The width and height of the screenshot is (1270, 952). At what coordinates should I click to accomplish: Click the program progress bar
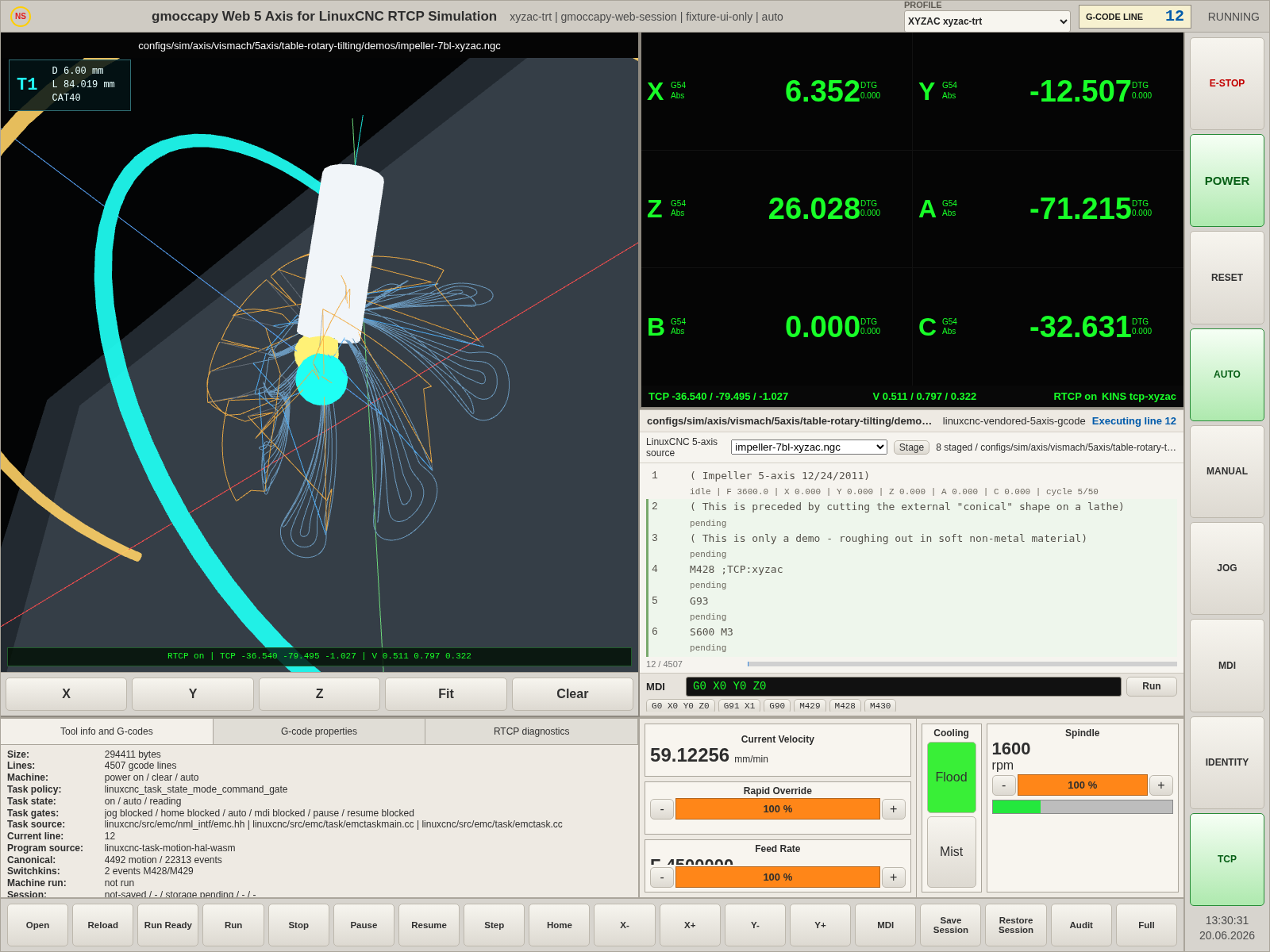pyautogui.click(x=962, y=664)
